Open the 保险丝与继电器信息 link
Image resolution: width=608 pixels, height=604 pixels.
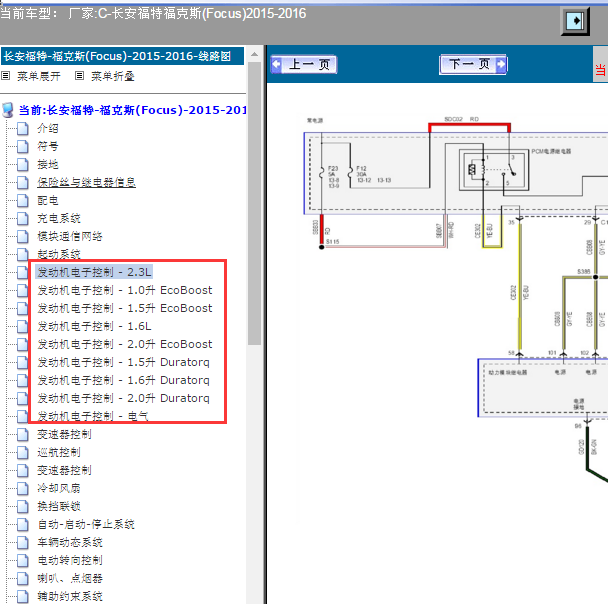86,182
